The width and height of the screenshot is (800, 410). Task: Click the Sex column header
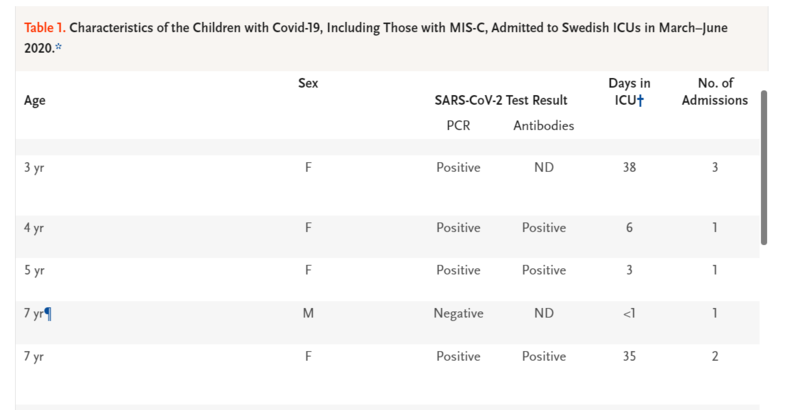tap(308, 83)
